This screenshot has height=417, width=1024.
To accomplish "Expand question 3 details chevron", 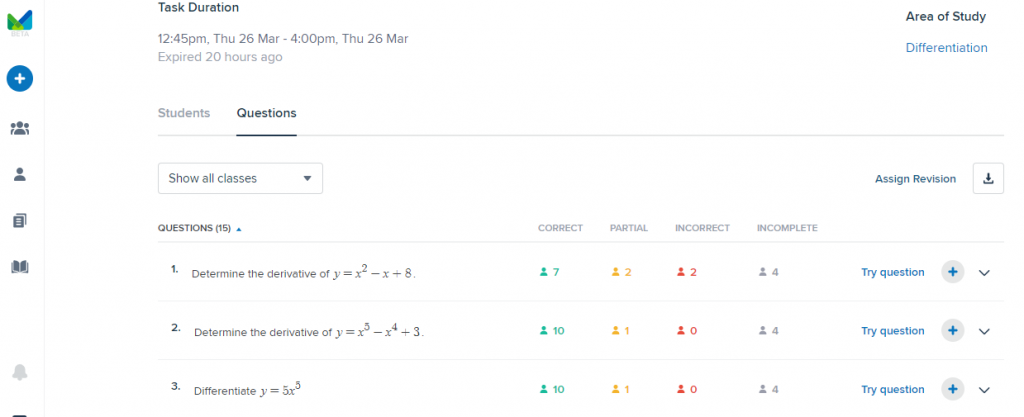I will tap(984, 390).
